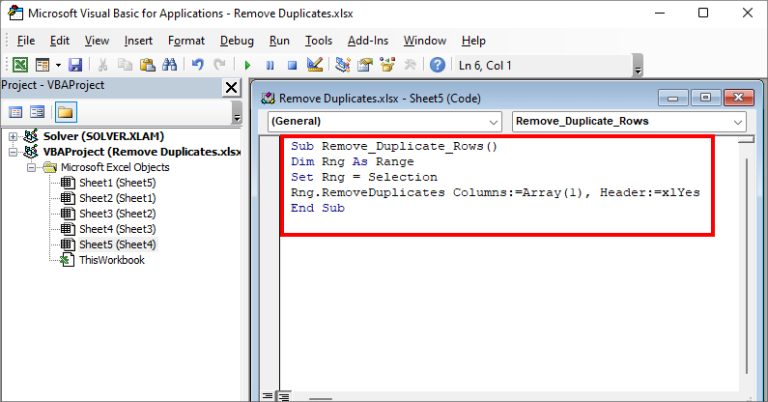Click the View Code icon in Project pane

click(x=16, y=113)
